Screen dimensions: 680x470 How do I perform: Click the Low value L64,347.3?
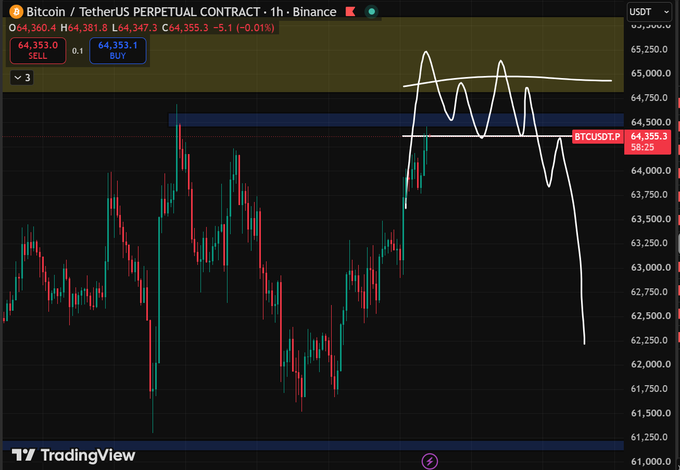click(x=134, y=28)
